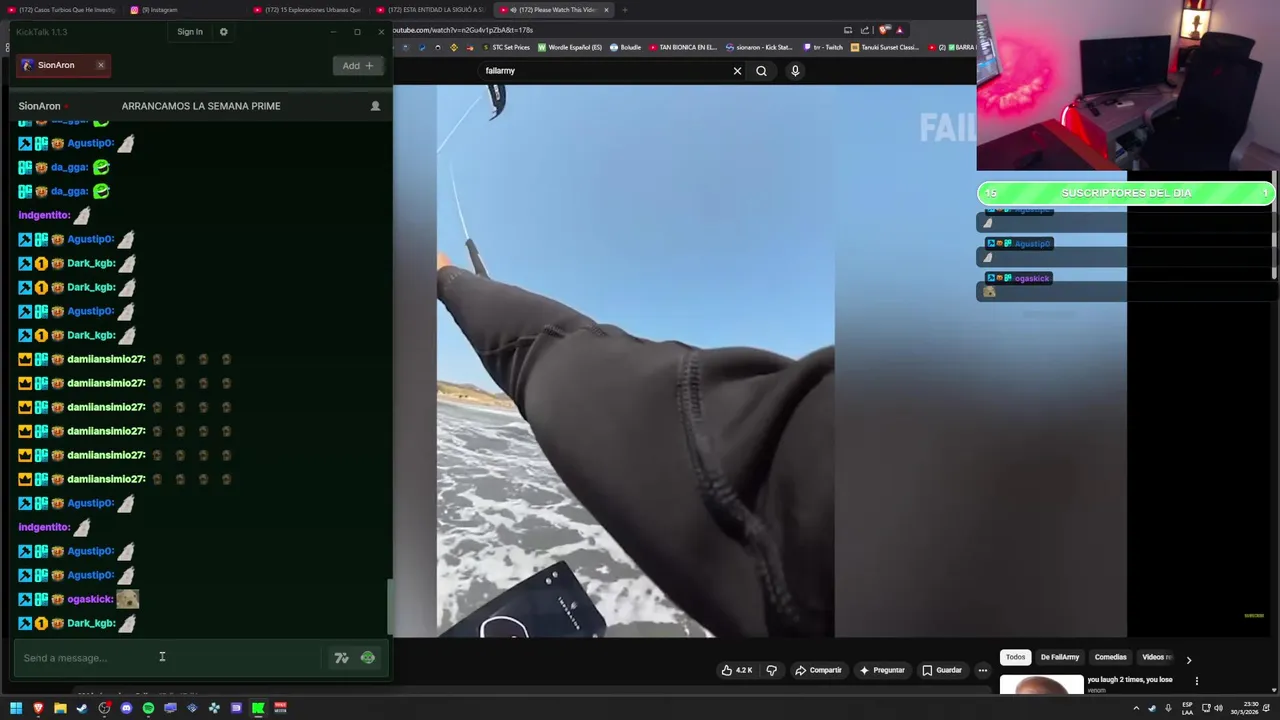
Task: Open options menu for recommended video
Action: click(1196, 681)
